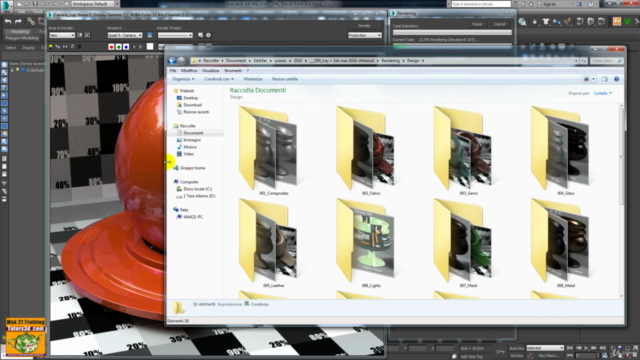
Task: Open the Render Preset dropdown
Action: pos(175,36)
